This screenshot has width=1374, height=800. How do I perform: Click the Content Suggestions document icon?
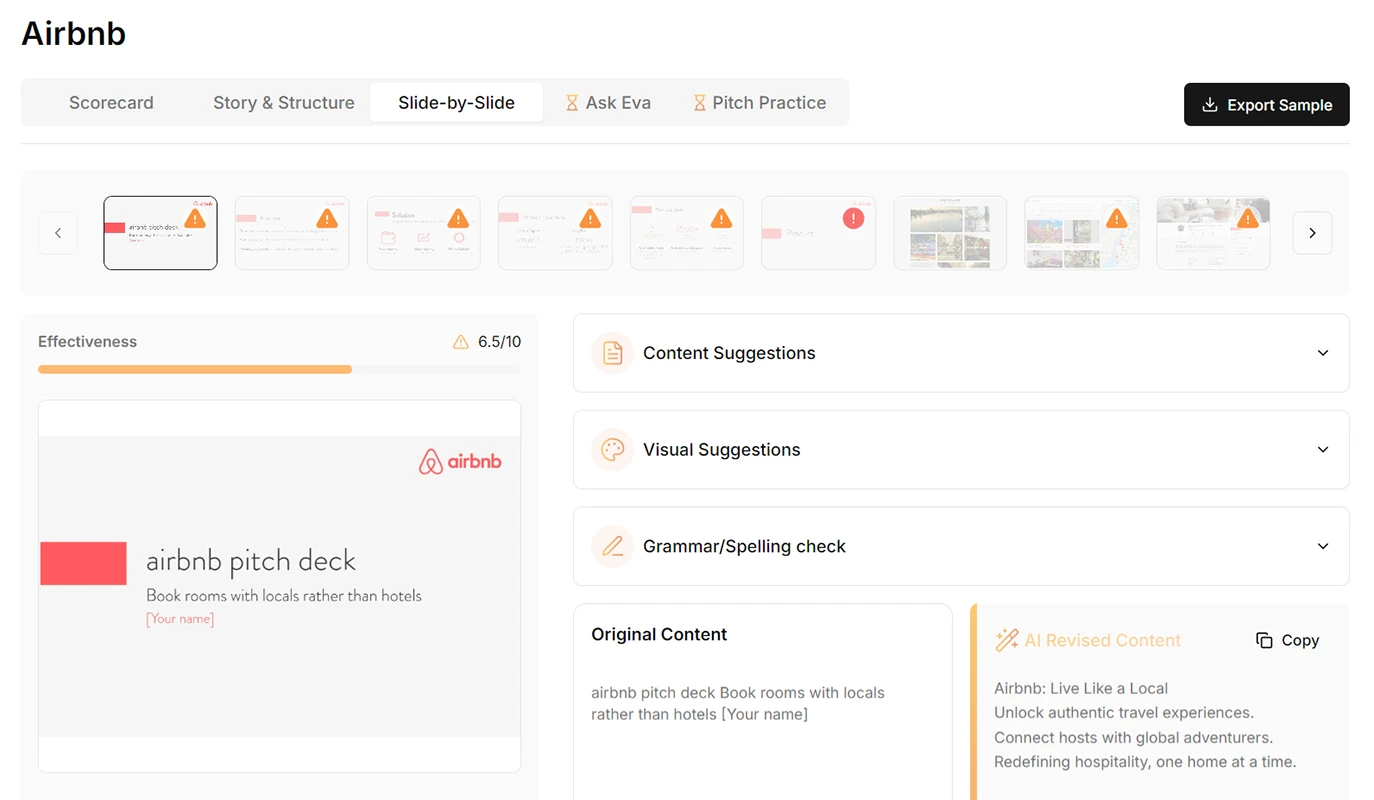(x=613, y=353)
